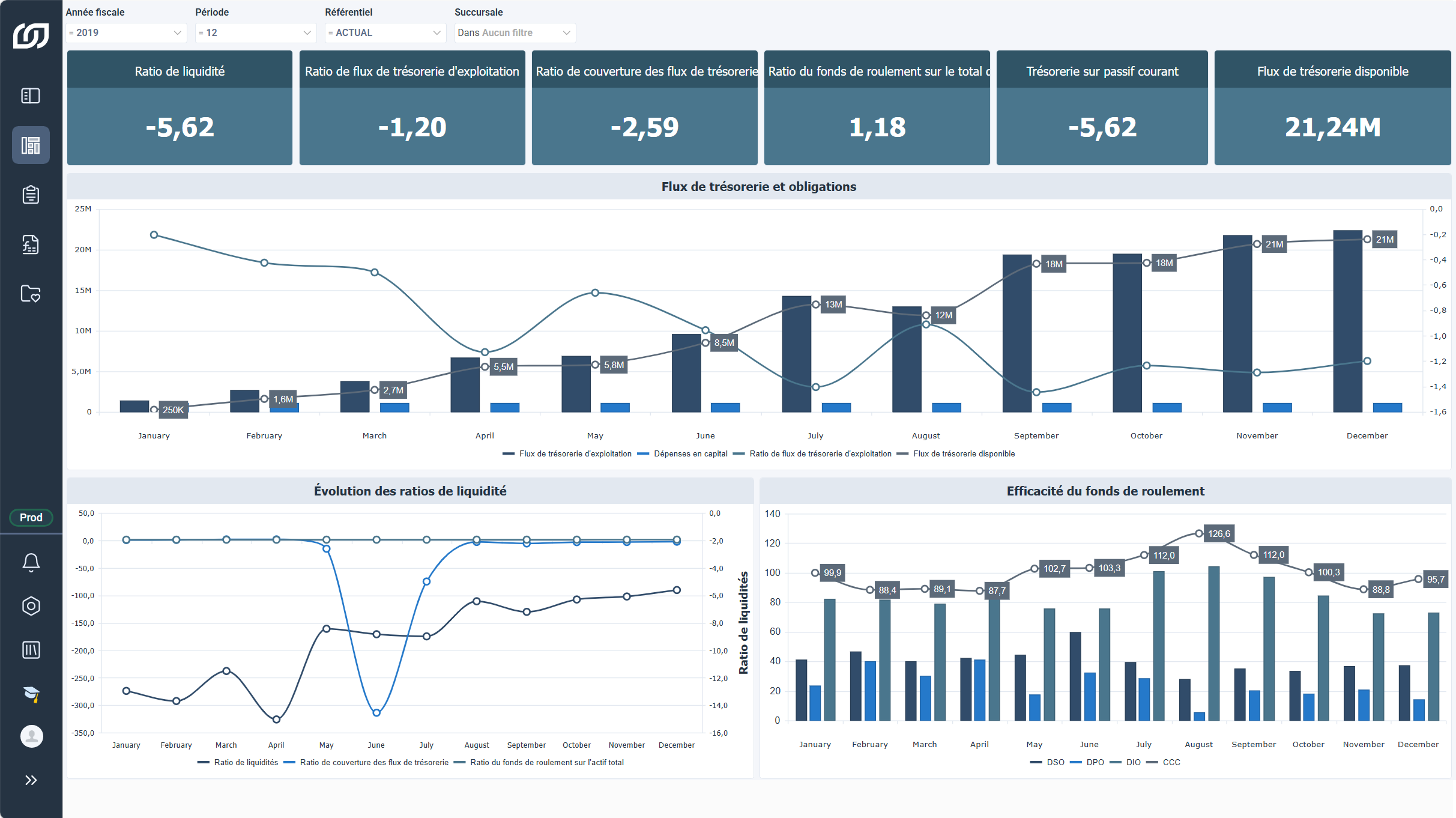
Task: Select the dashboards icon in the sidebar
Action: (x=31, y=145)
